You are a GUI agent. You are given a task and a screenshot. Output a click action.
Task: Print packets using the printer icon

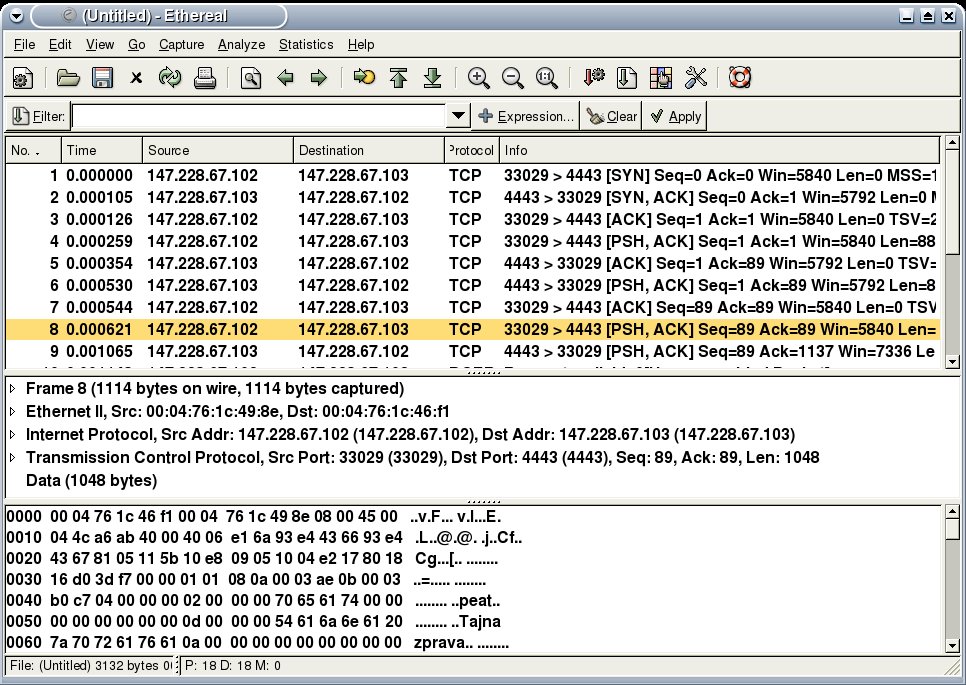(205, 78)
